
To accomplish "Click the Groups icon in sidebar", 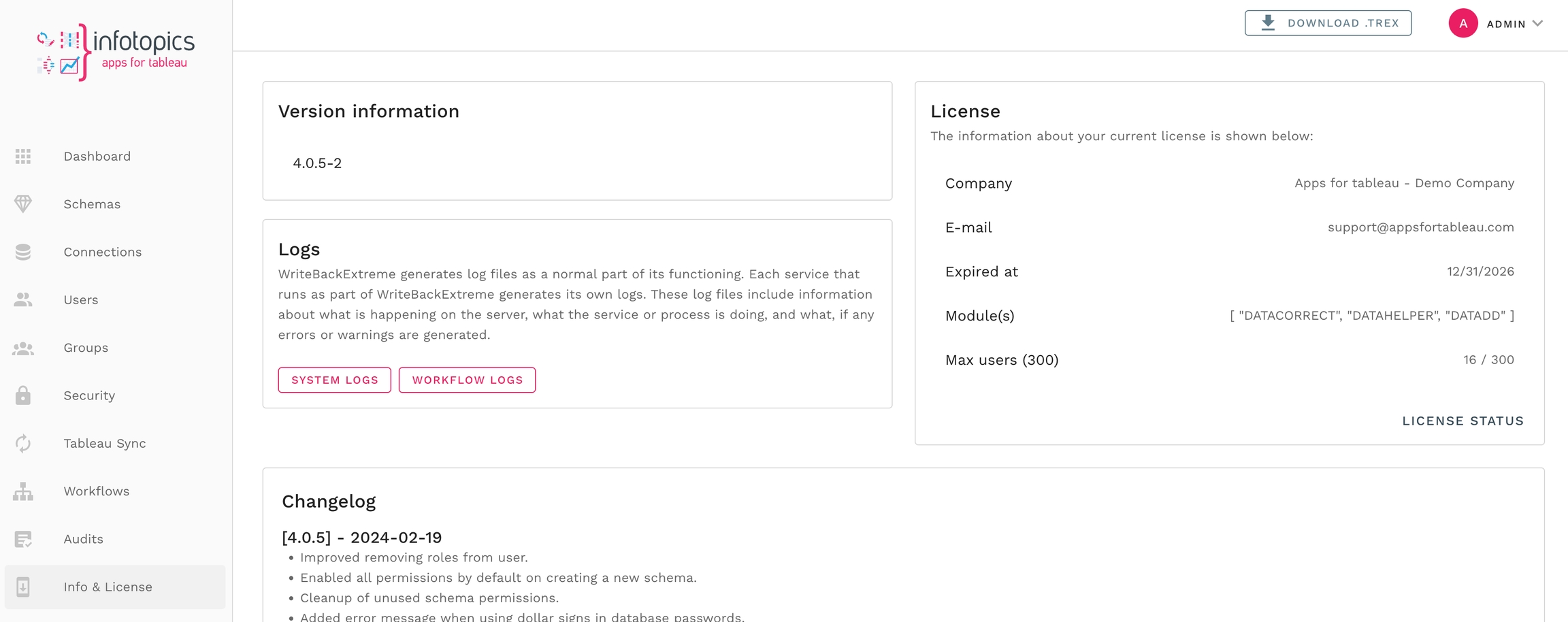I will (23, 348).
